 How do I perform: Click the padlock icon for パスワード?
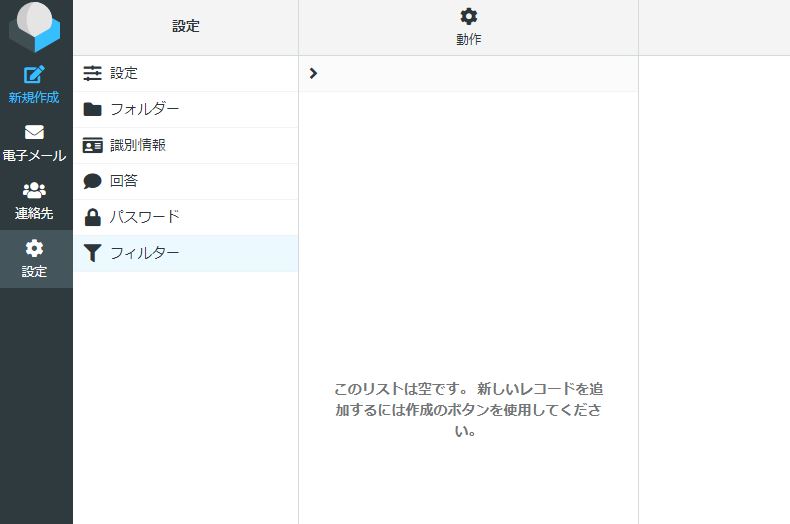tap(93, 217)
